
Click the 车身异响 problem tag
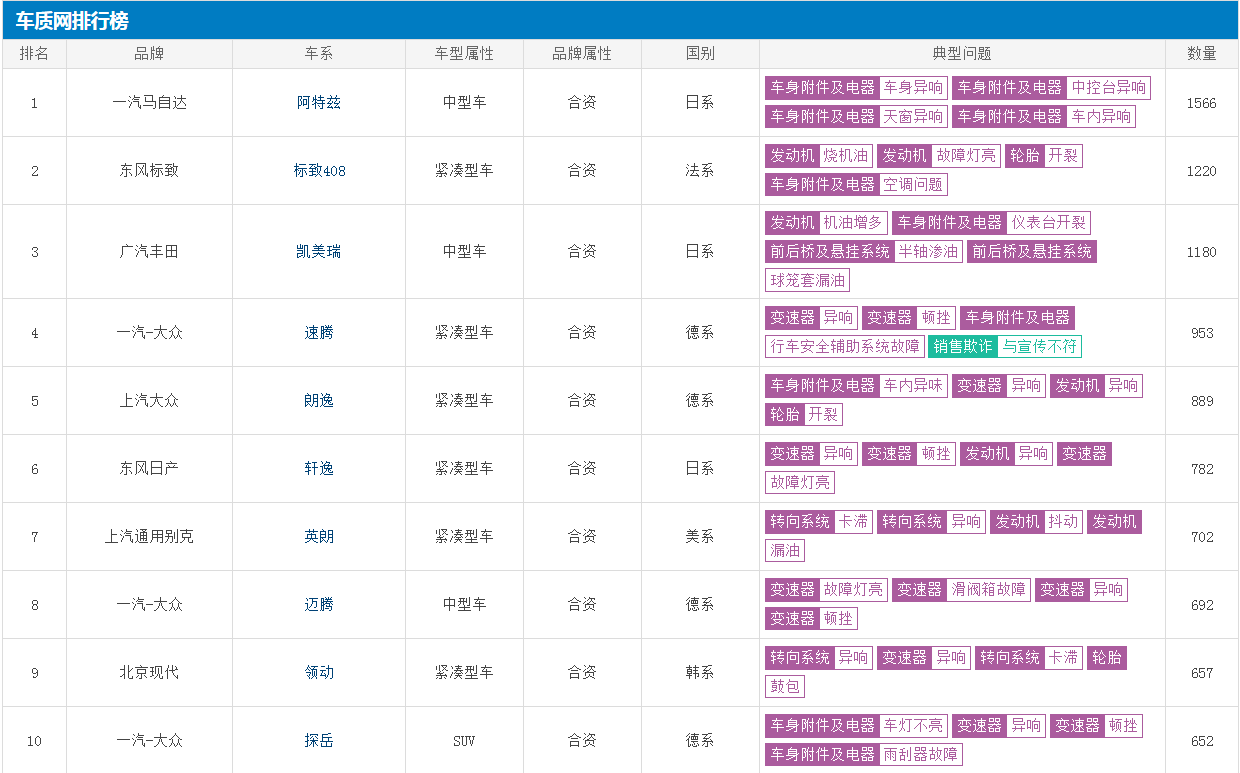click(x=913, y=88)
